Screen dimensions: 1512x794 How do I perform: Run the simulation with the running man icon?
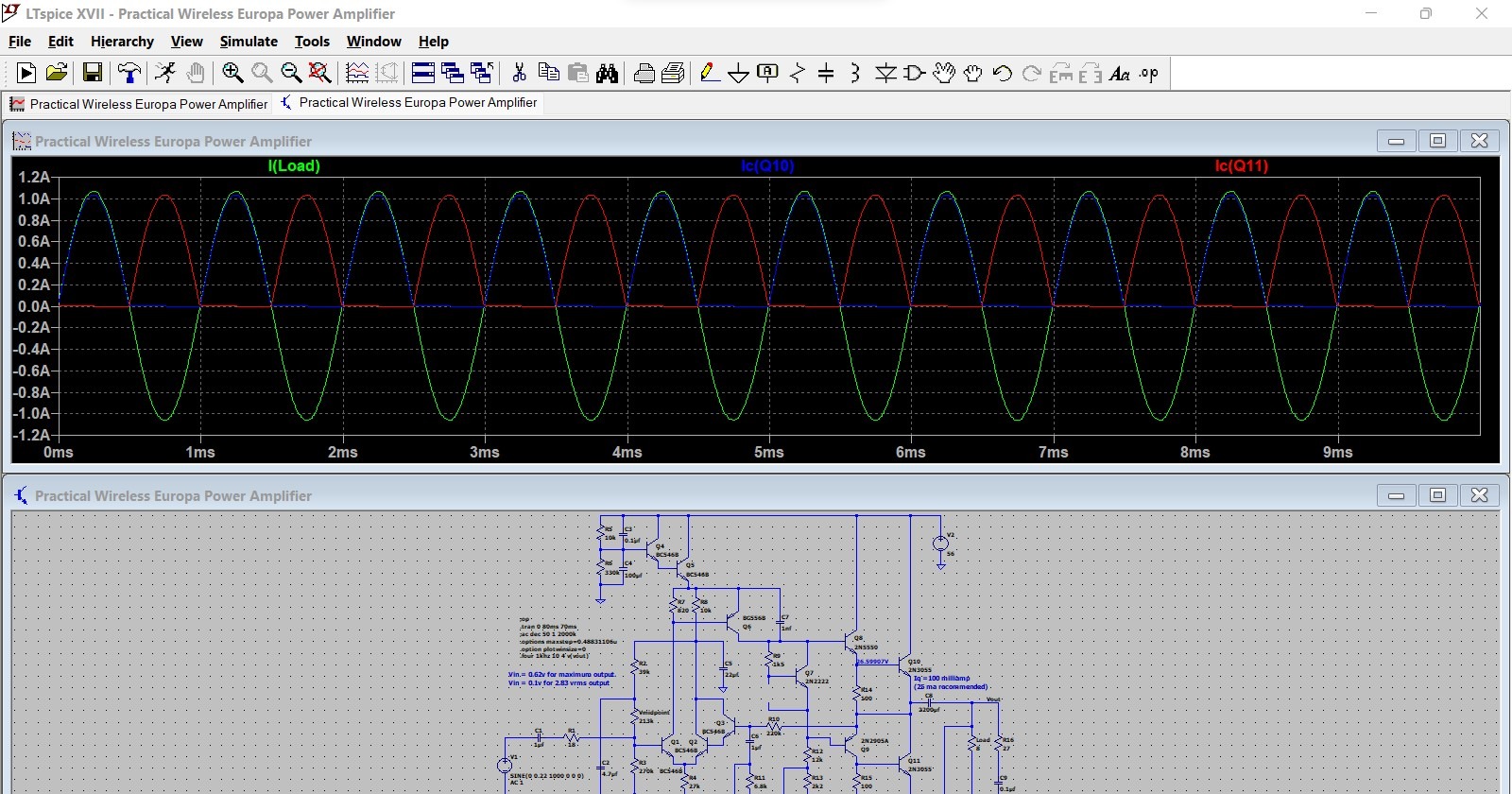[165, 73]
